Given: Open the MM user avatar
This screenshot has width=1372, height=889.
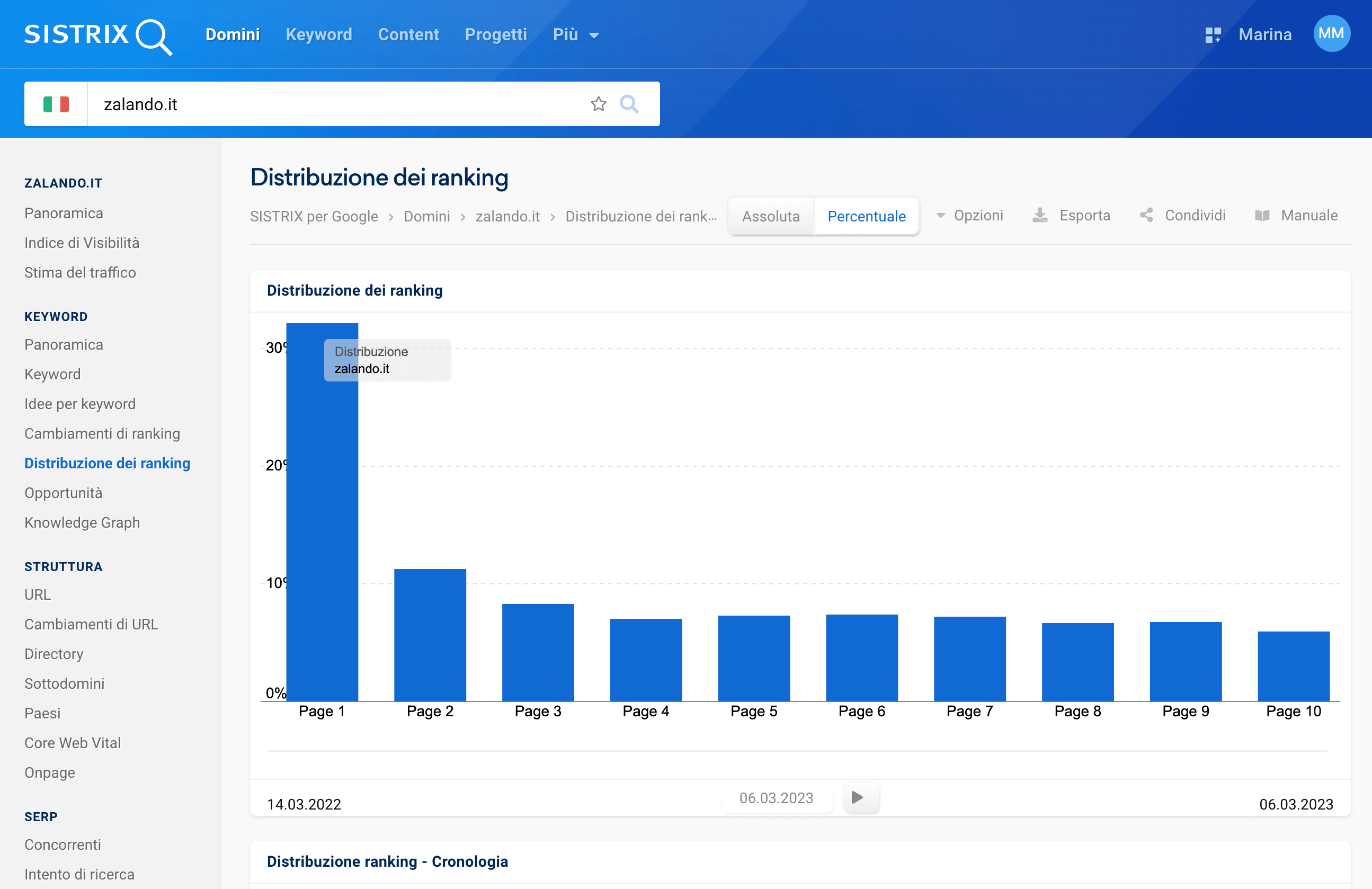Looking at the screenshot, I should (1331, 34).
